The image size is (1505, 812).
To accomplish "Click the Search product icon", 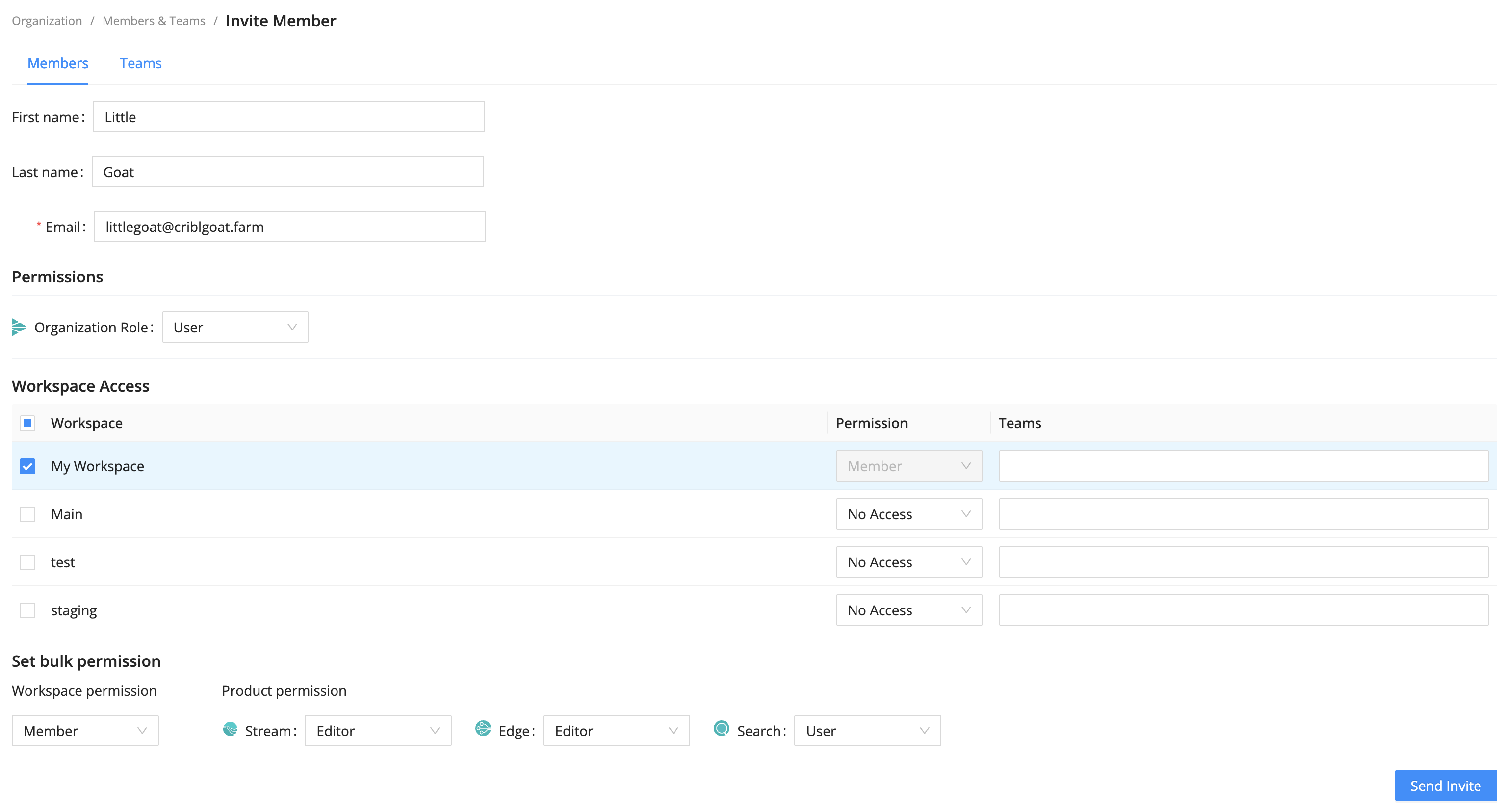I will [x=722, y=729].
